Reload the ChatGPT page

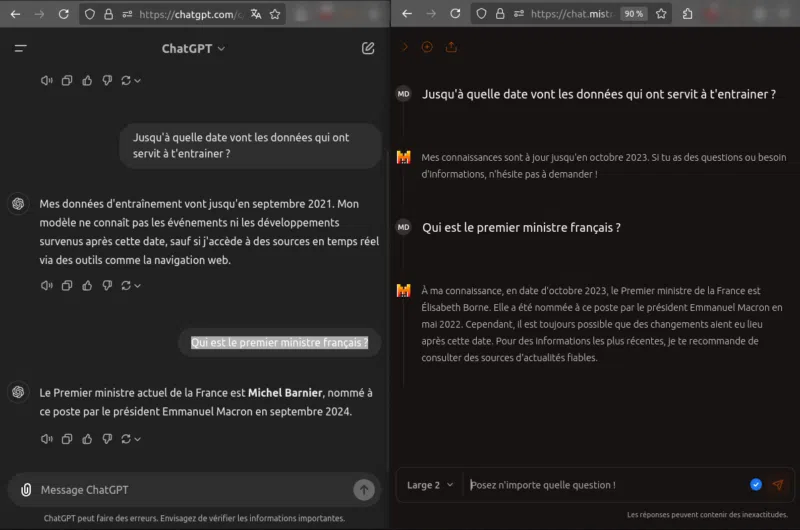[63, 14]
